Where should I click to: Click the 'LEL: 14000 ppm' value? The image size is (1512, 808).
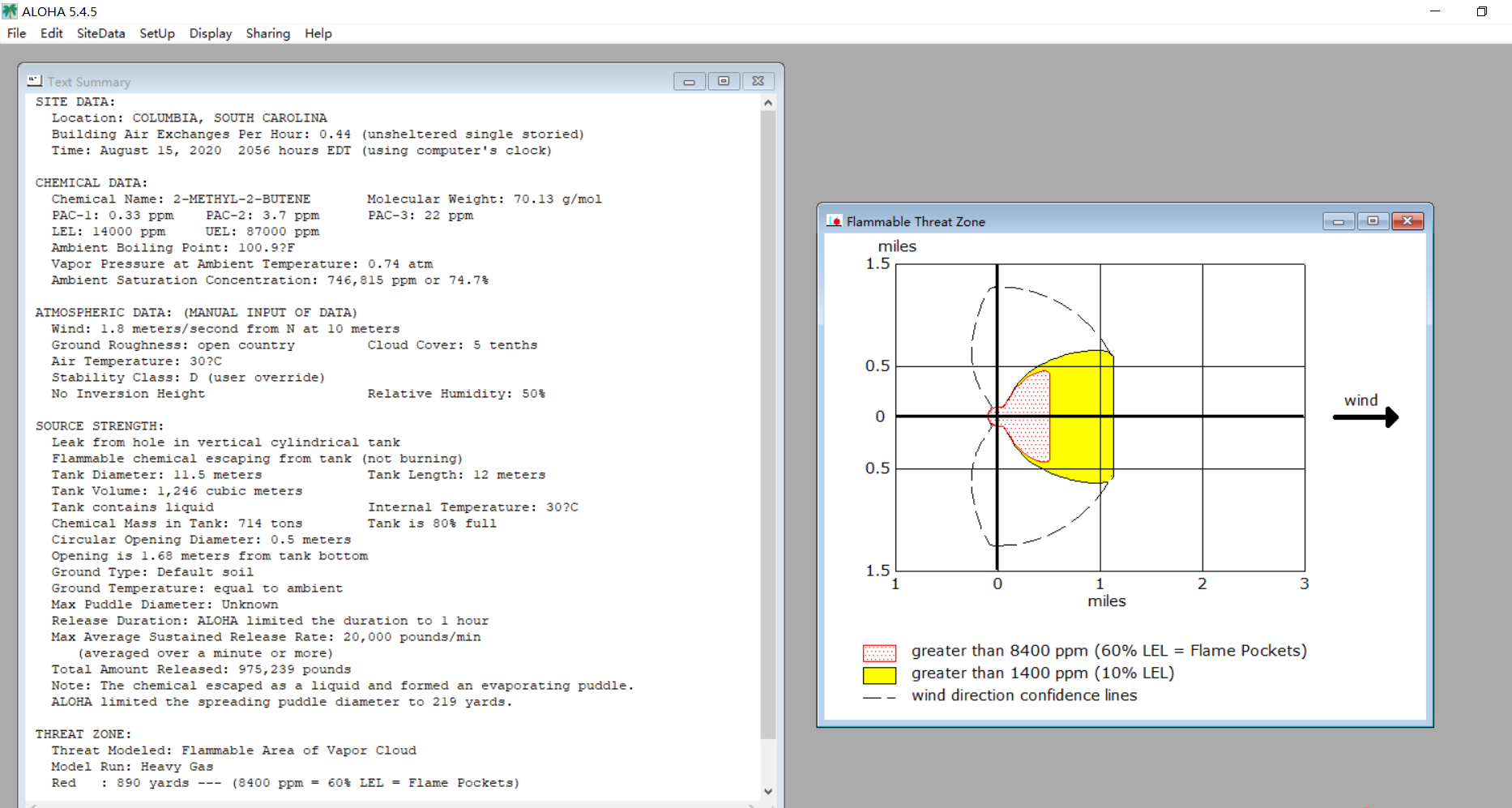[109, 232]
